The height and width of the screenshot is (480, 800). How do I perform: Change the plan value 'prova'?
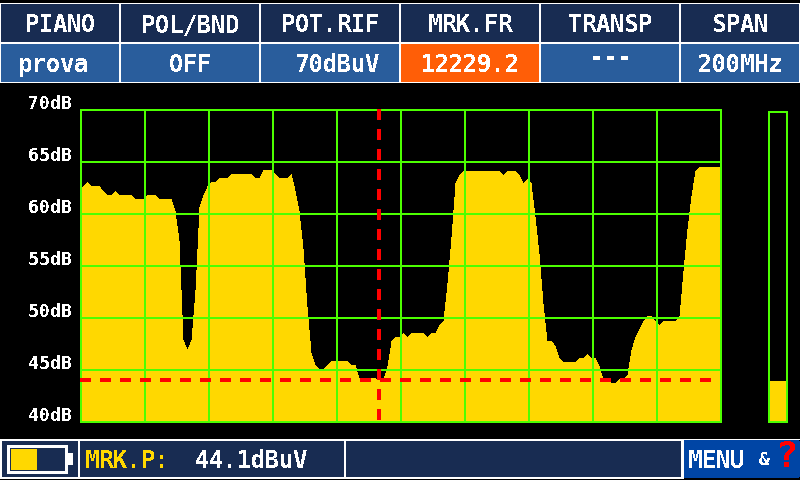pyautogui.click(x=60, y=63)
